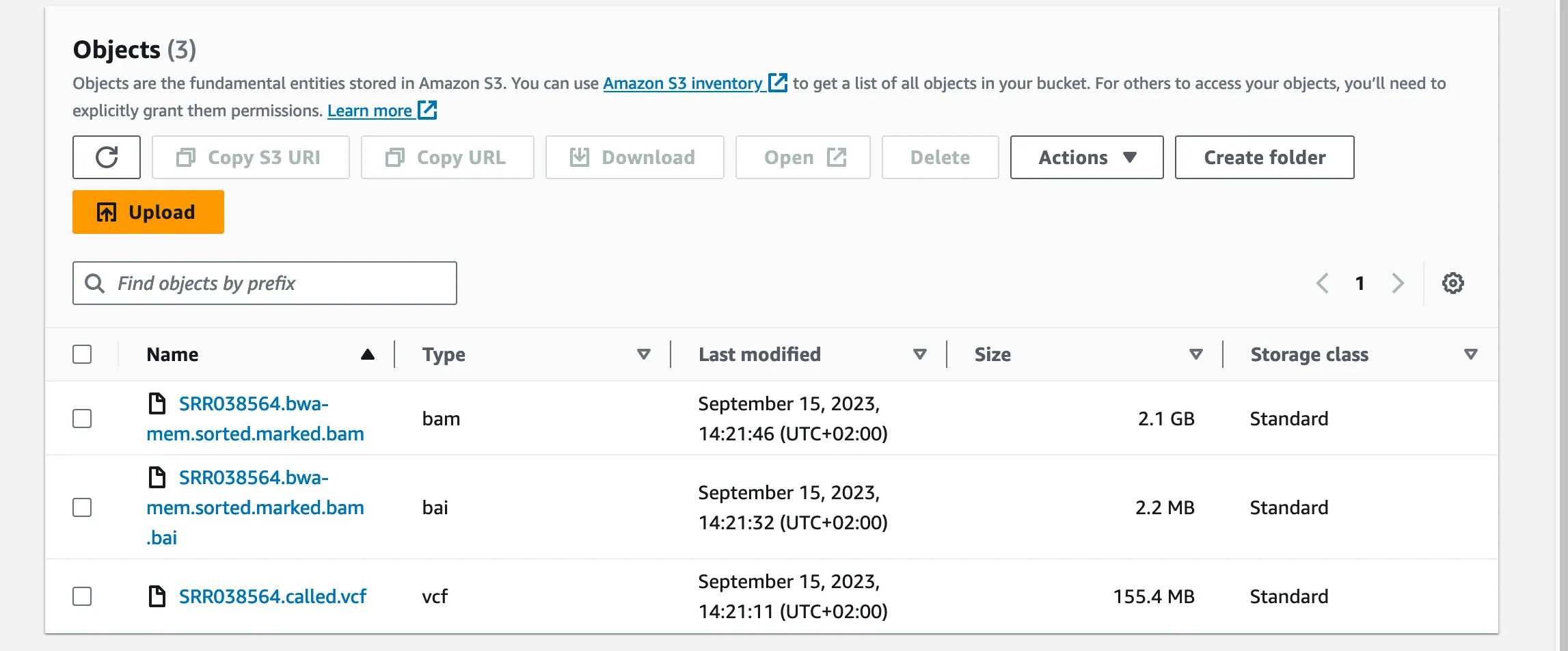Click the file icon of the .bam object
This screenshot has height=651, width=1568.
coord(157,403)
